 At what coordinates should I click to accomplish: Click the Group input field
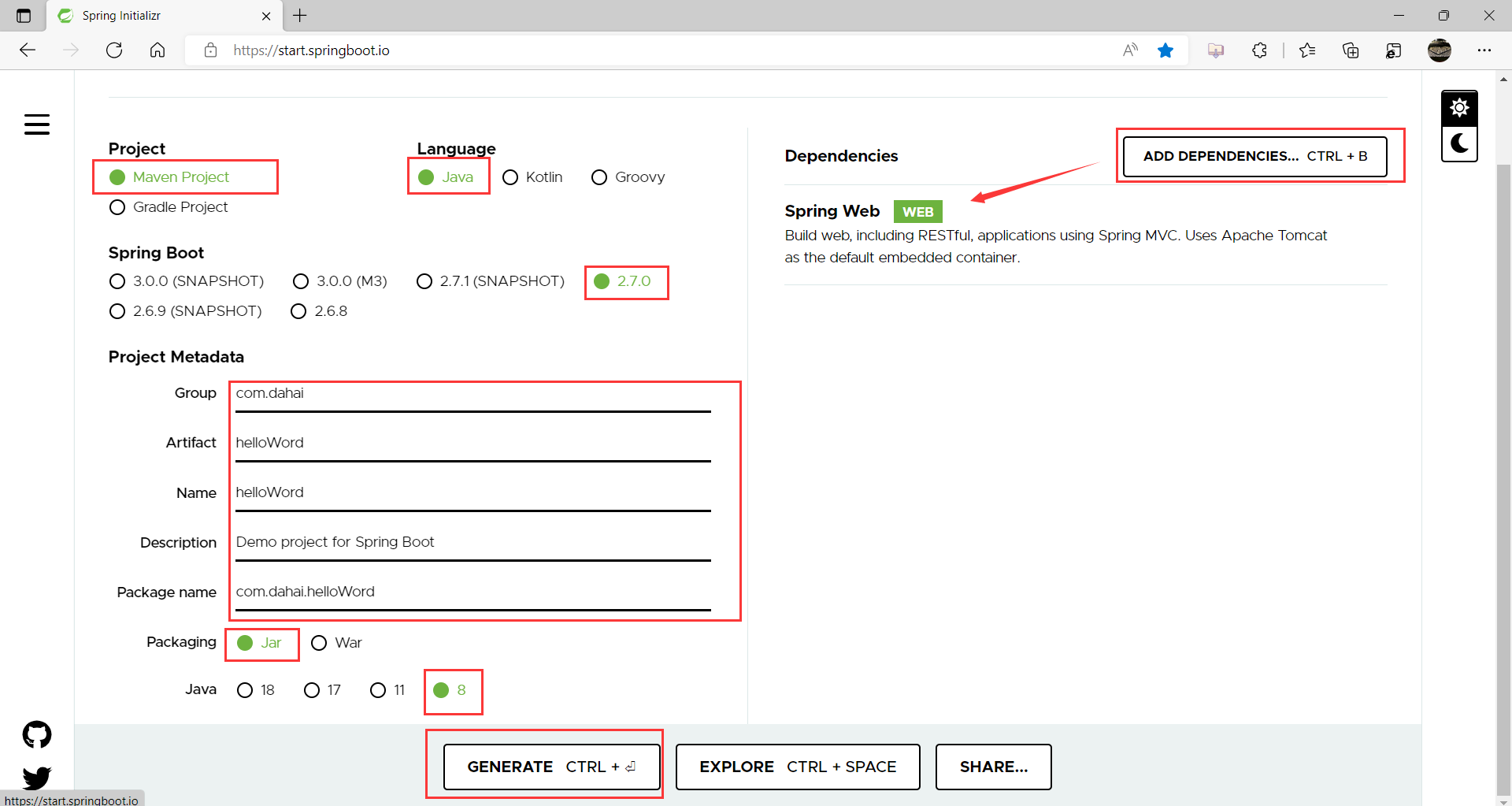pos(472,396)
